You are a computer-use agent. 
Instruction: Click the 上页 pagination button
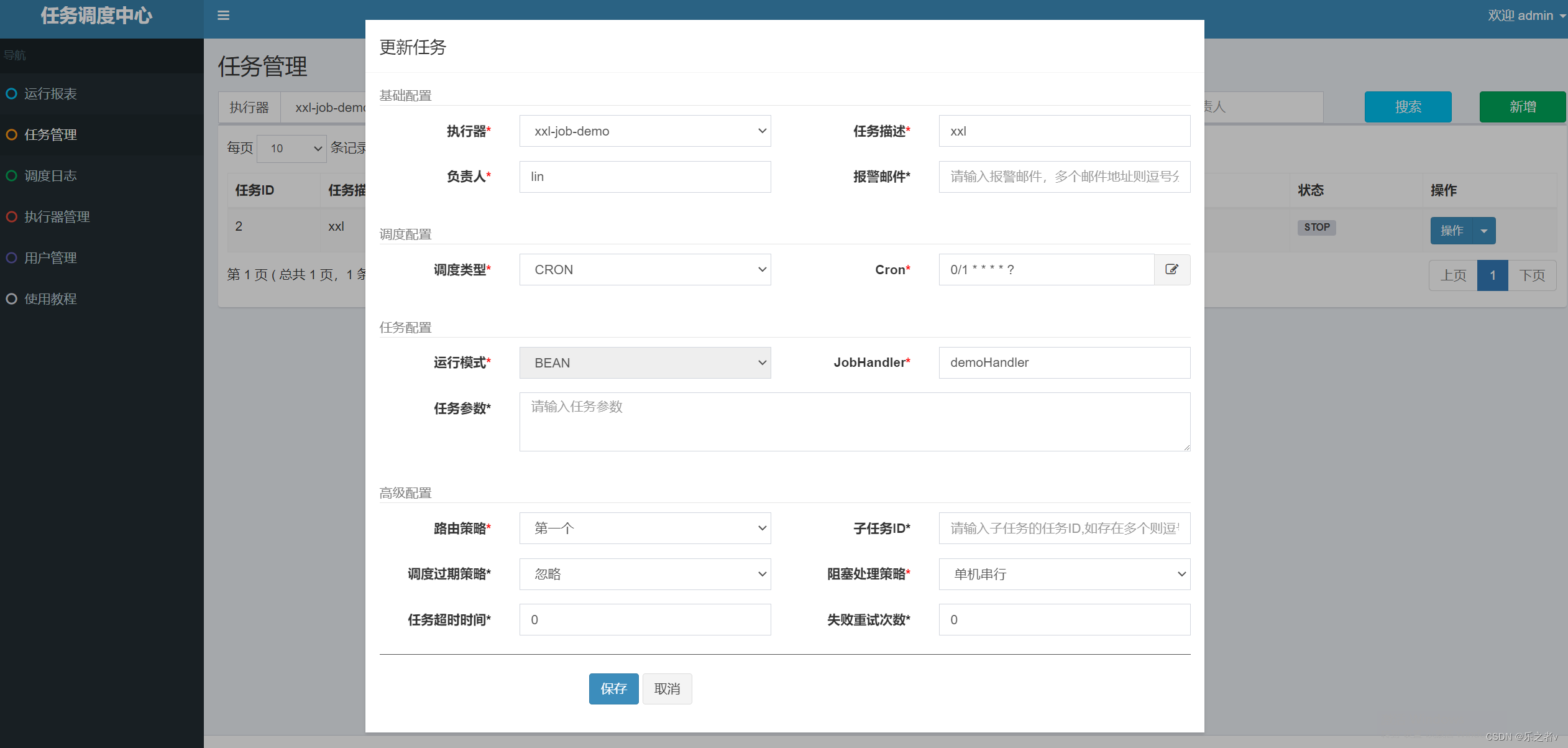1453,275
